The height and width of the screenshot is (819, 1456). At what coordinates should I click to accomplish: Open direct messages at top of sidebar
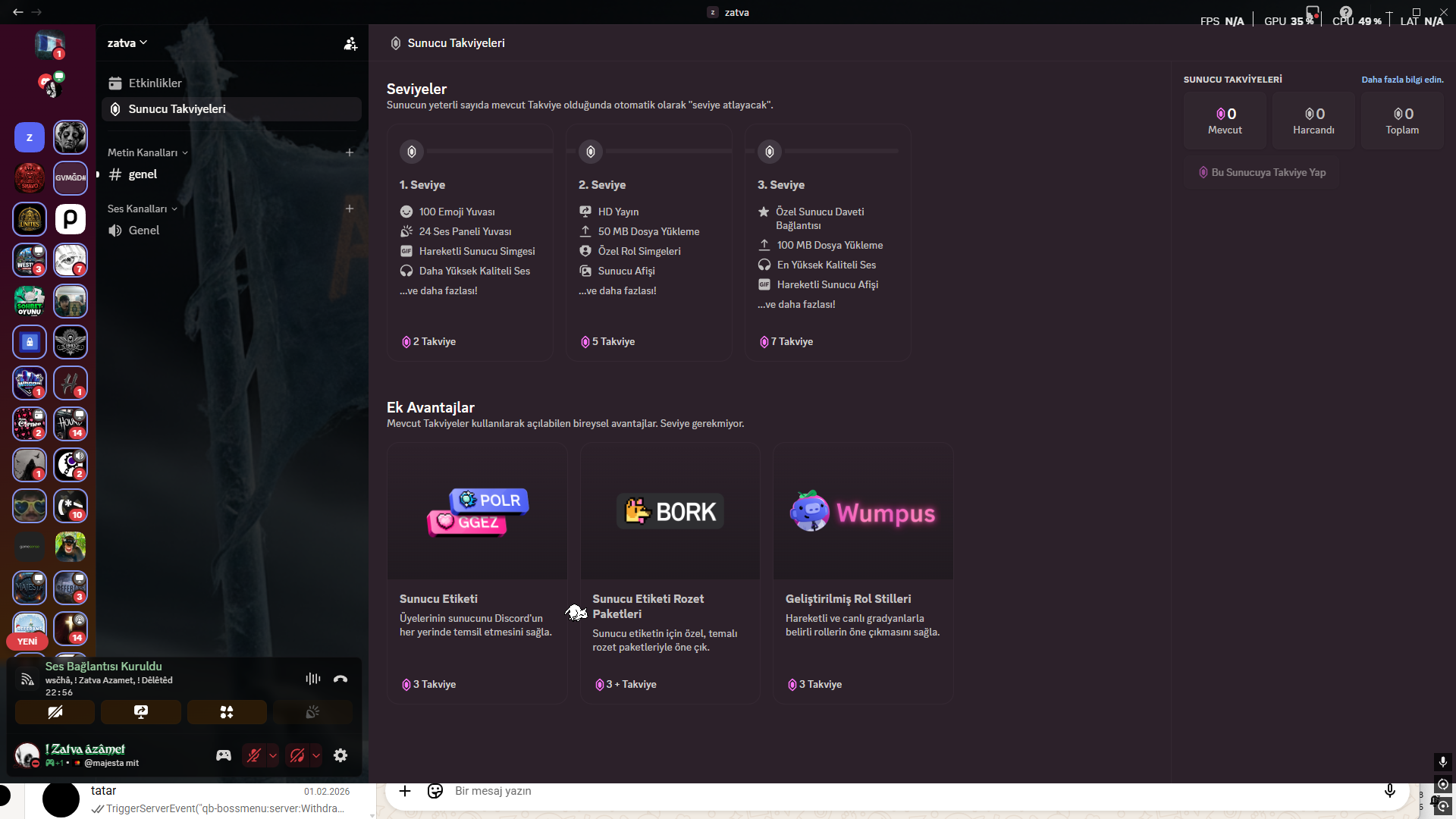coord(49,45)
